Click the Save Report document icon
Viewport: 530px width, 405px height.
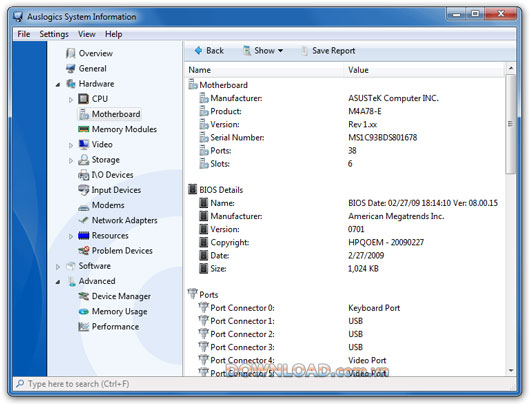(304, 51)
